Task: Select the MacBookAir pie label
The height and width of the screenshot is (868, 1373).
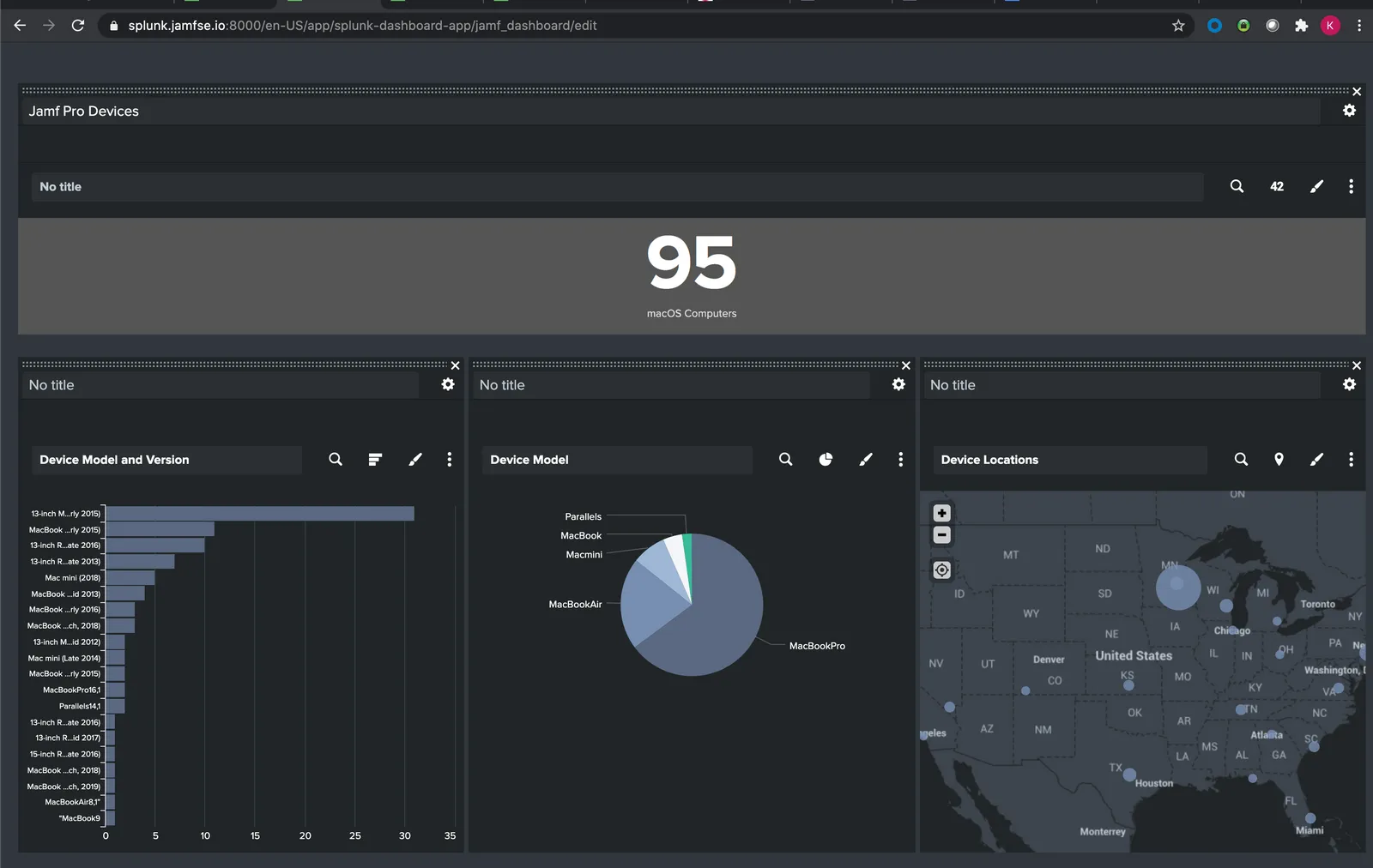Action: (575, 605)
